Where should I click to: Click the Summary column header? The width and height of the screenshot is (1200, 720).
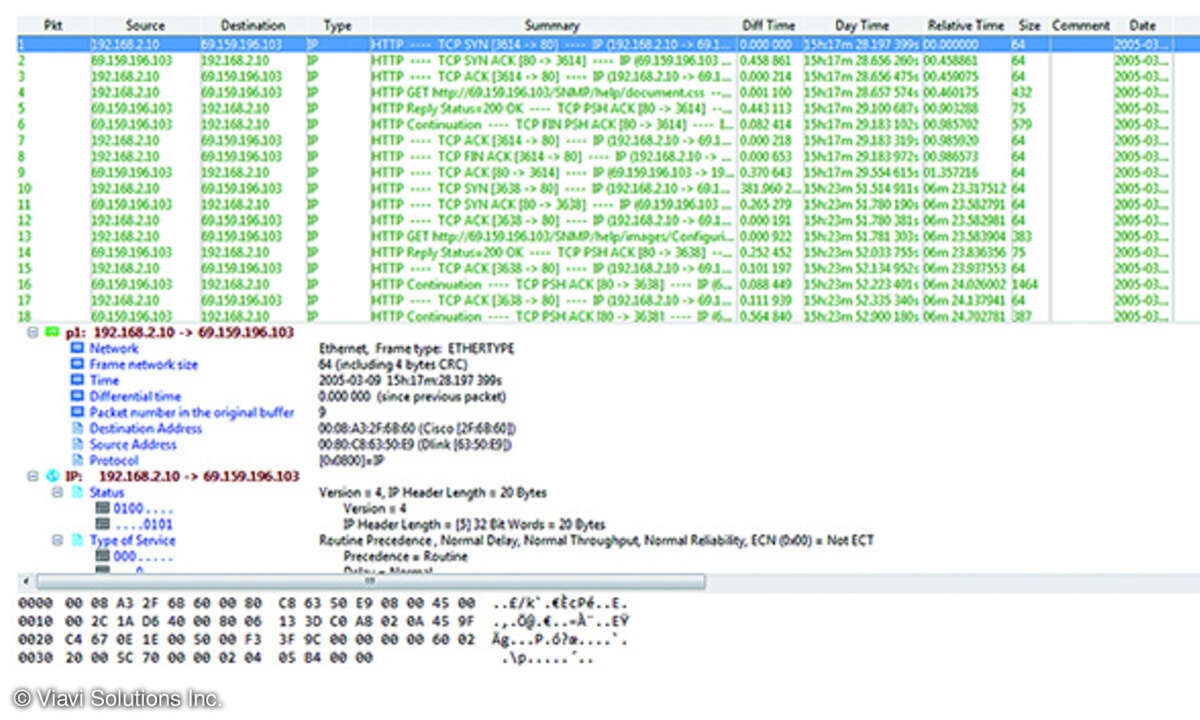[x=551, y=25]
